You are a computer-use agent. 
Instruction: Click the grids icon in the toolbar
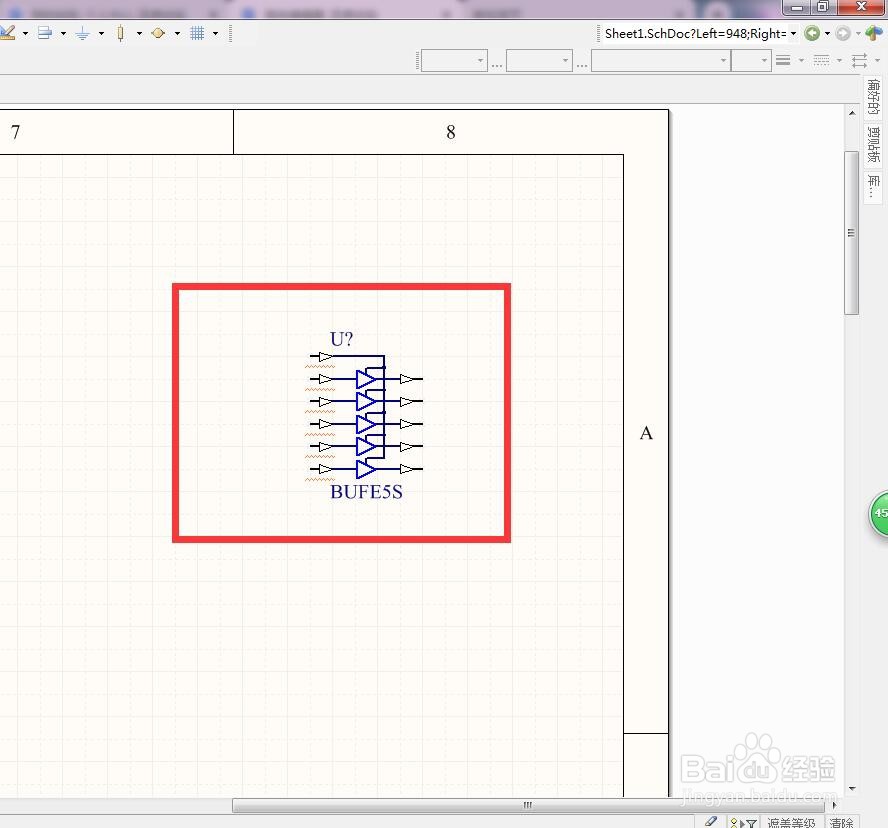coord(197,33)
